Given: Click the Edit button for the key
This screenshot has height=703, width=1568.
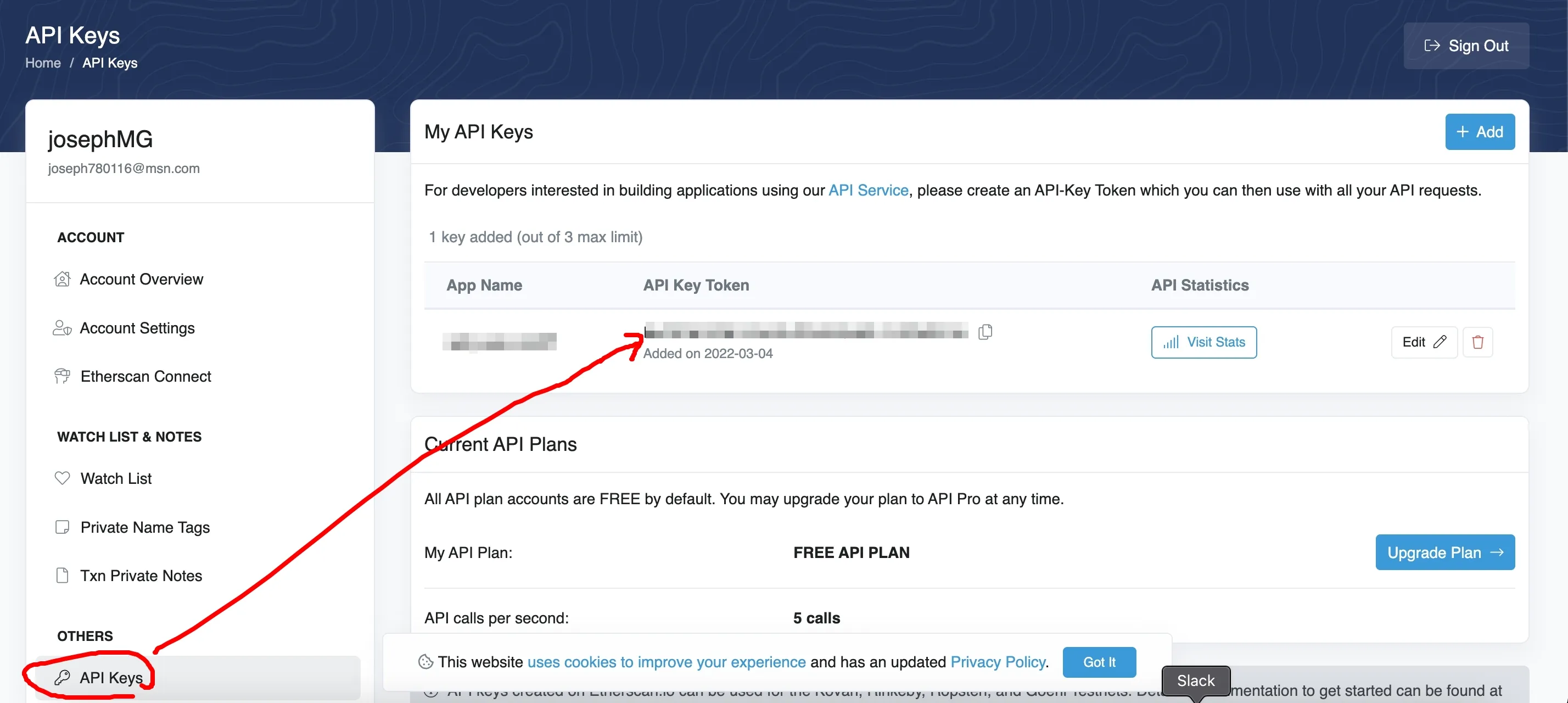Looking at the screenshot, I should pyautogui.click(x=1424, y=342).
